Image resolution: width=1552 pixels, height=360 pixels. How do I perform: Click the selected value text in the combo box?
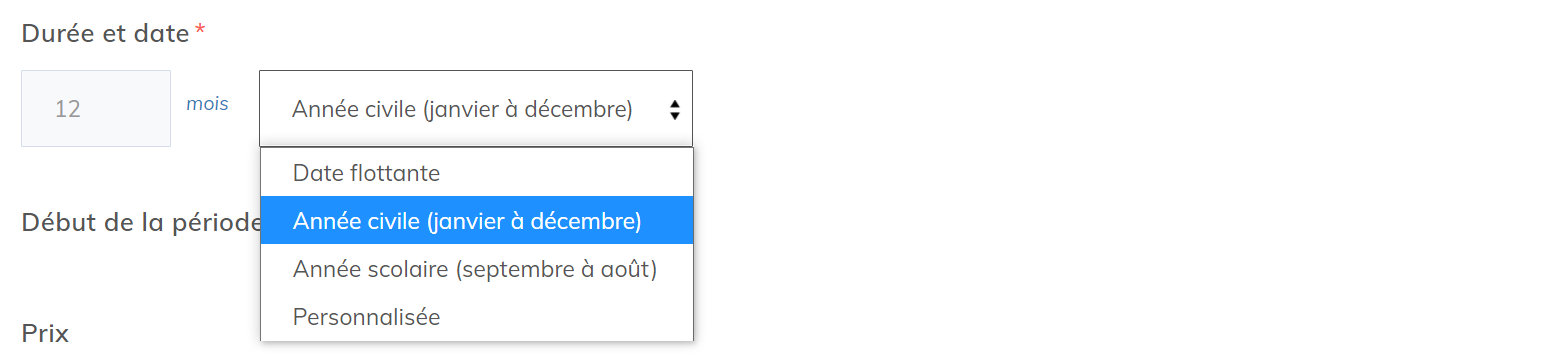click(462, 109)
